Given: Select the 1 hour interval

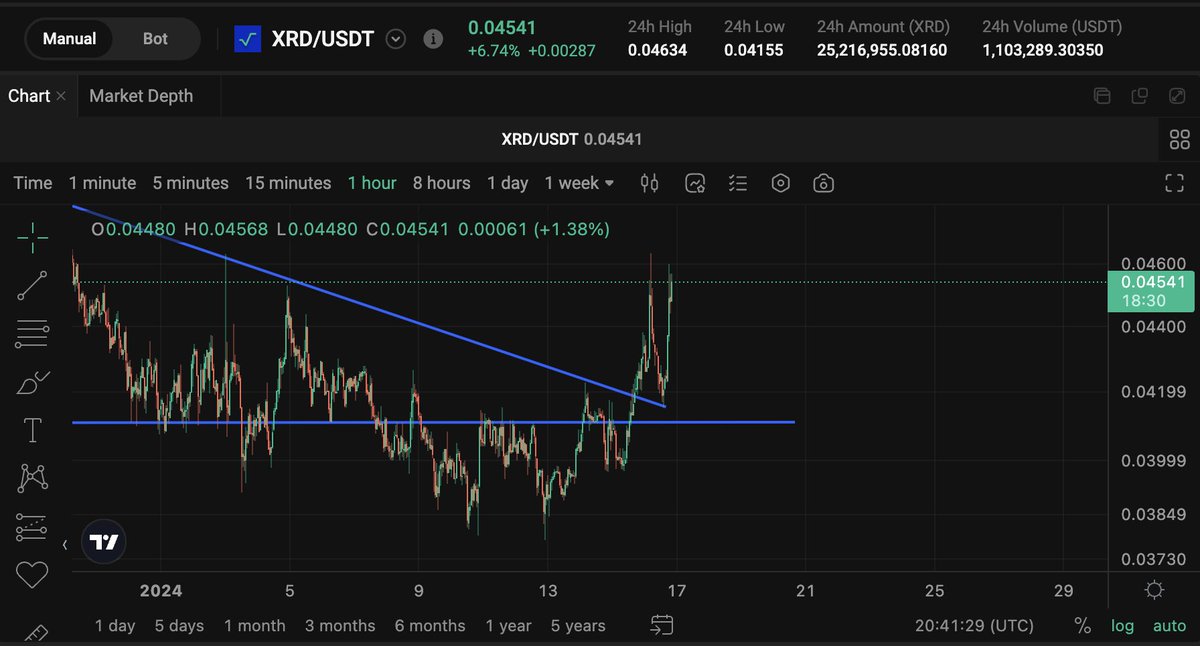Looking at the screenshot, I should [x=372, y=183].
